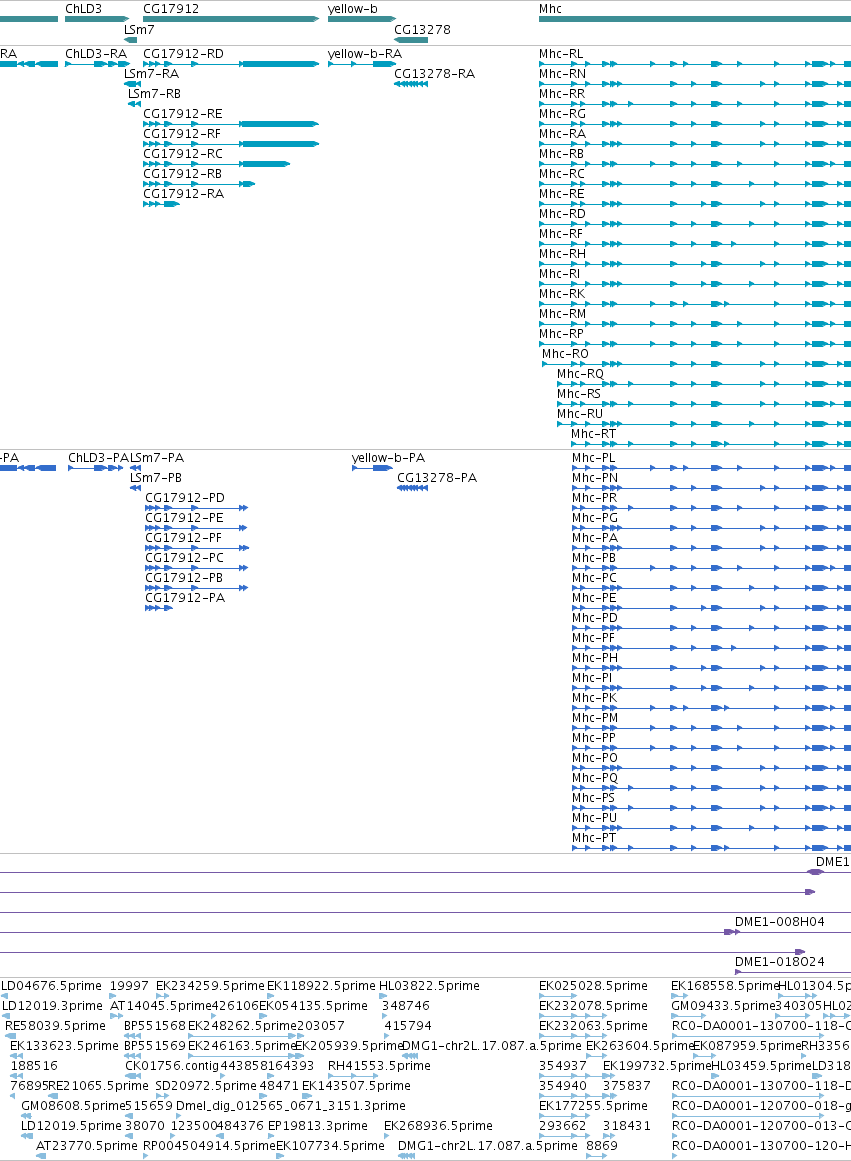The image size is (851, 1161).
Task: Click transcript Mhc-RL
Action: coord(561,54)
